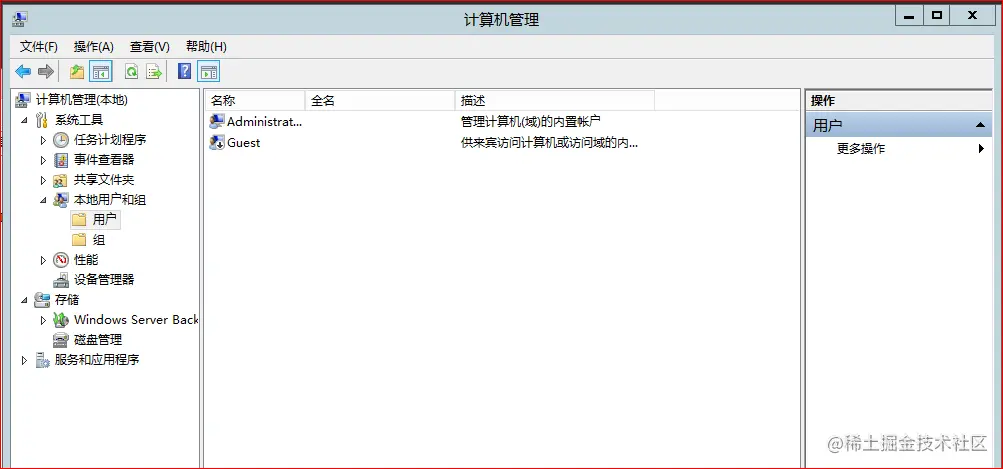The image size is (1003, 469).
Task: Click the Export List toolbar icon
Action: (154, 72)
